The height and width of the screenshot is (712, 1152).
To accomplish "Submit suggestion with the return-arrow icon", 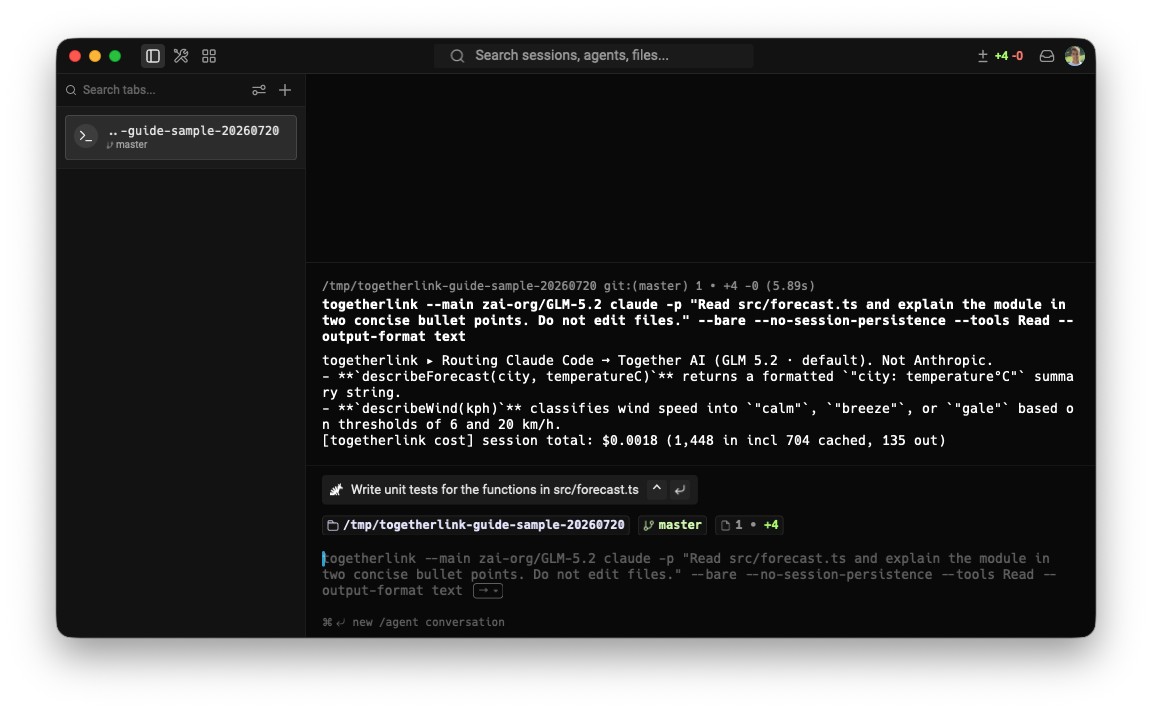I will [x=680, y=489].
